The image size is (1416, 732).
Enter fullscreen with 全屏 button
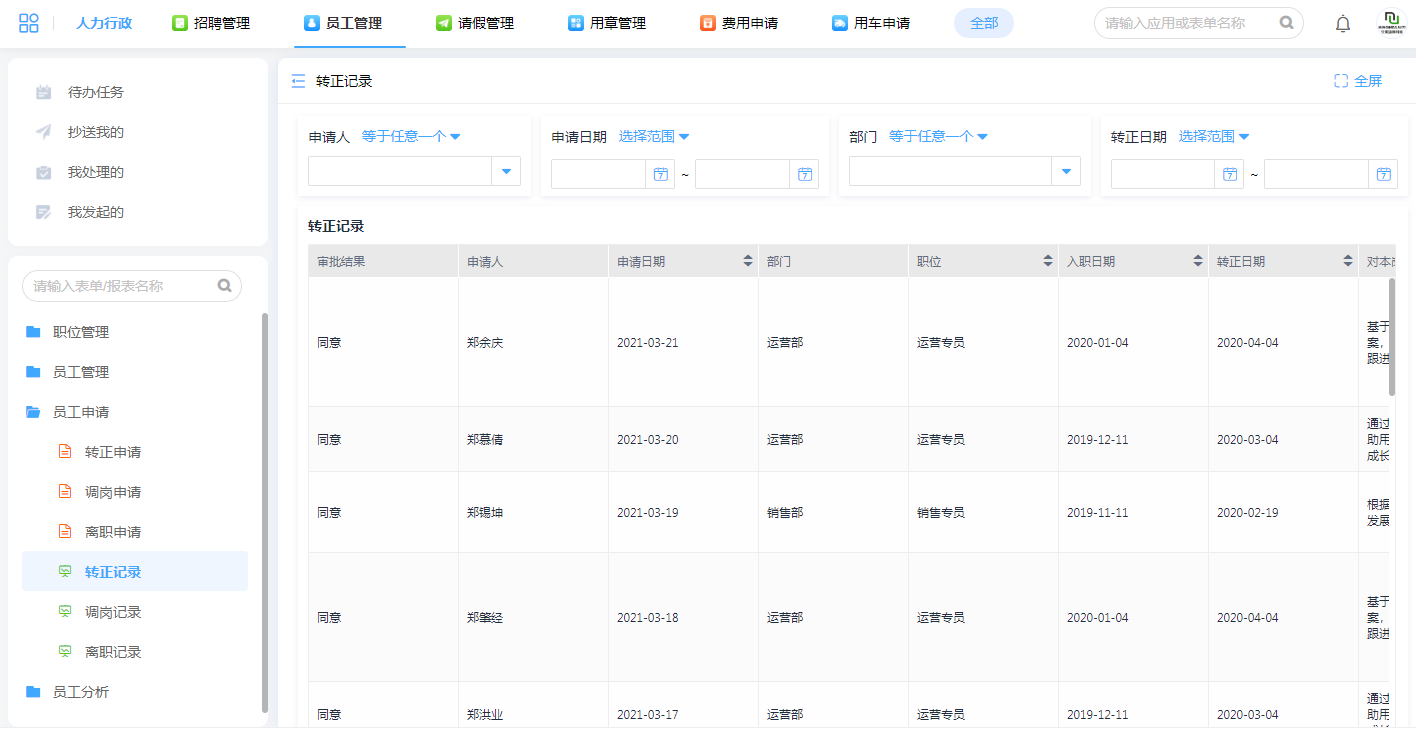(x=1358, y=81)
